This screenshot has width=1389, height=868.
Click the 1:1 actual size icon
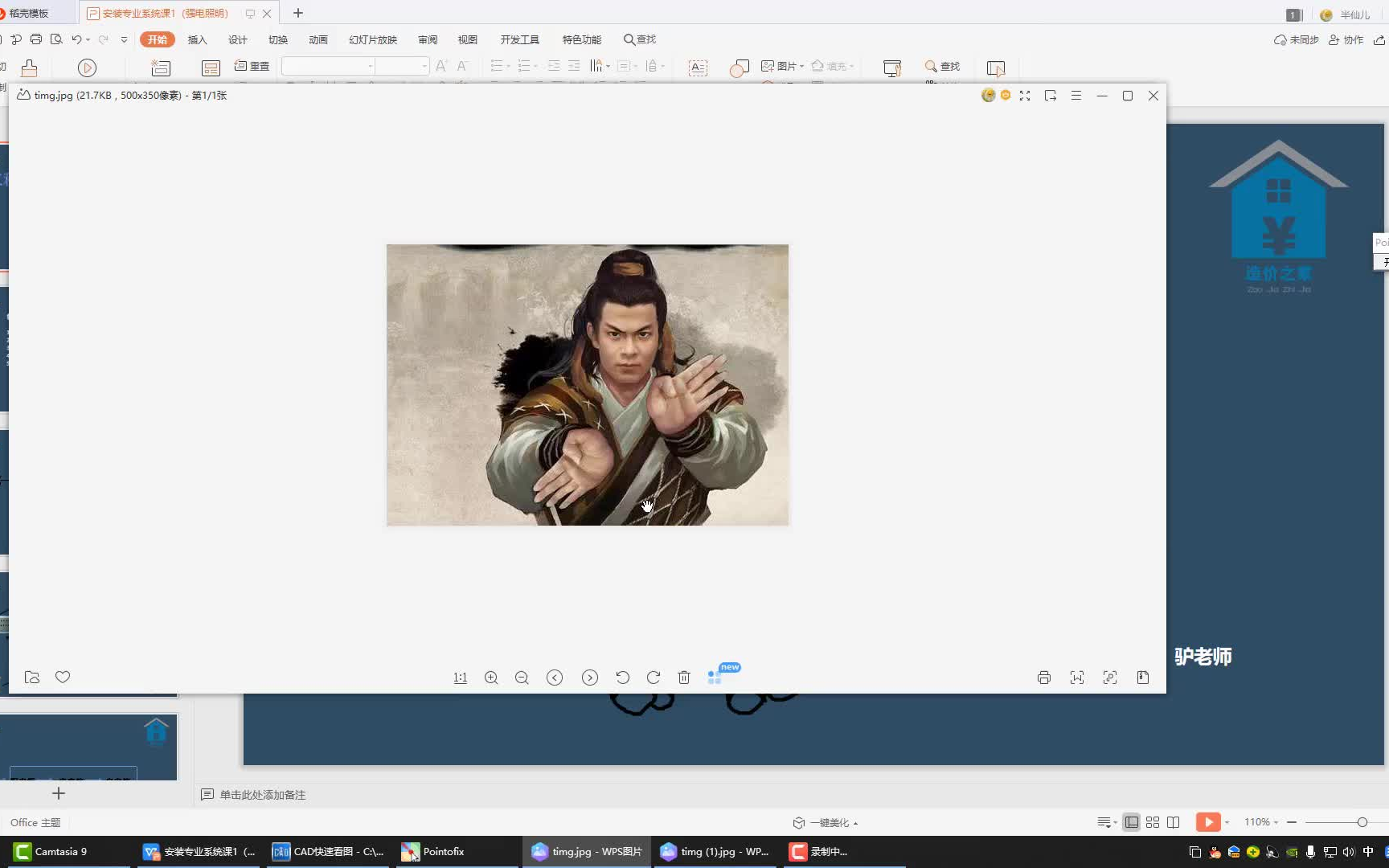pos(461,678)
